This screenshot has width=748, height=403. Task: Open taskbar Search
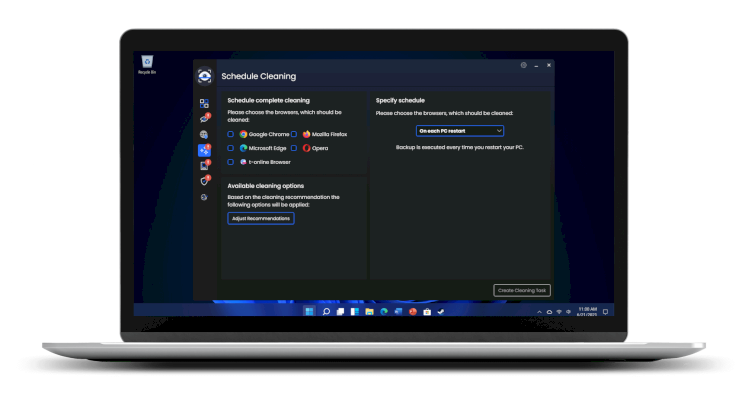point(326,311)
